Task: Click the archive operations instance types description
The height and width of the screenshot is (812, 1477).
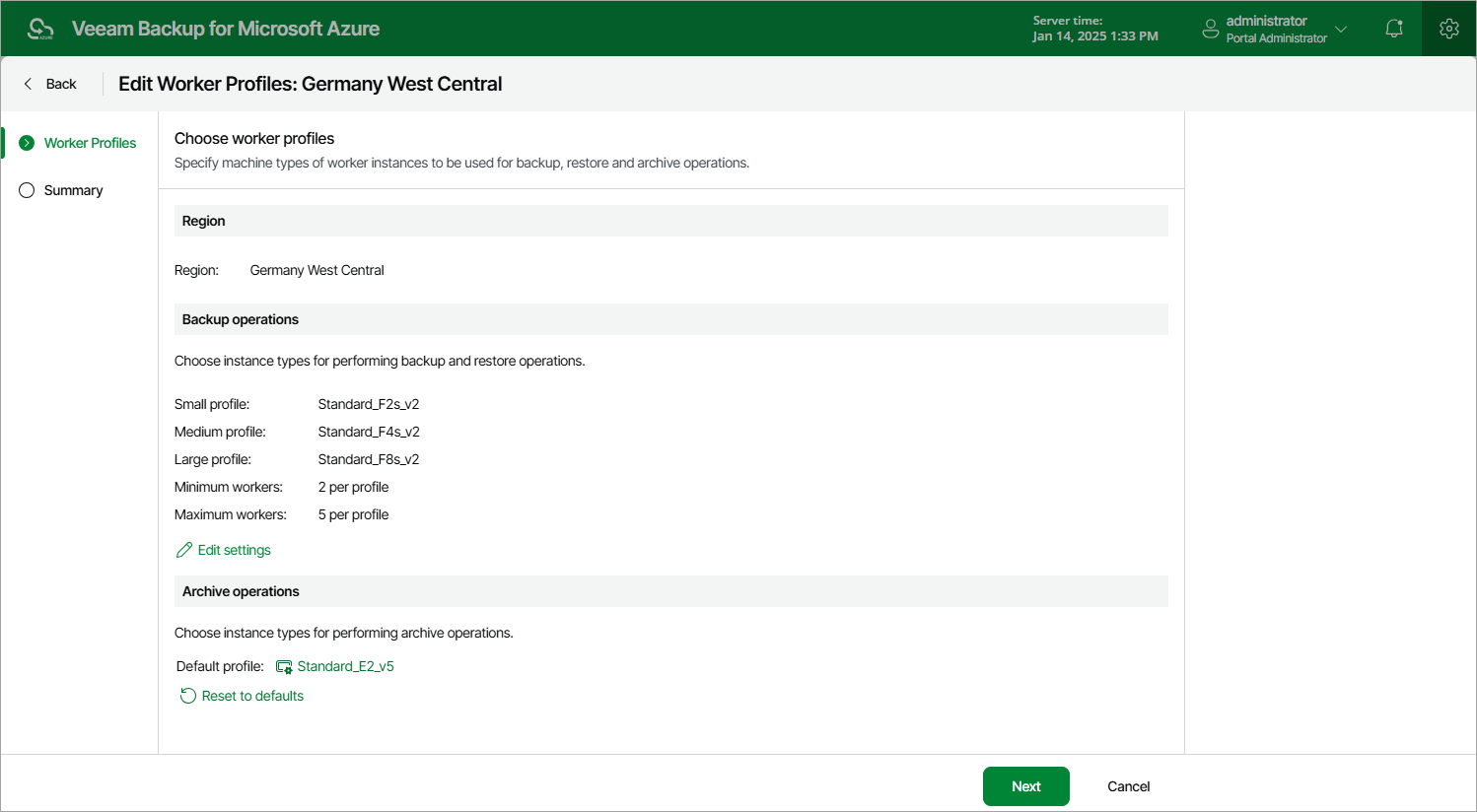Action: [344, 633]
